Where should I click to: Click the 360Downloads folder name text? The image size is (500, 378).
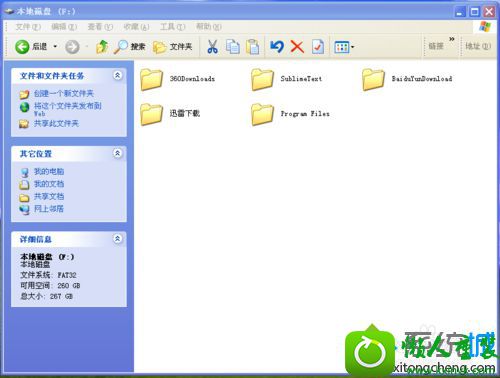tap(192, 79)
